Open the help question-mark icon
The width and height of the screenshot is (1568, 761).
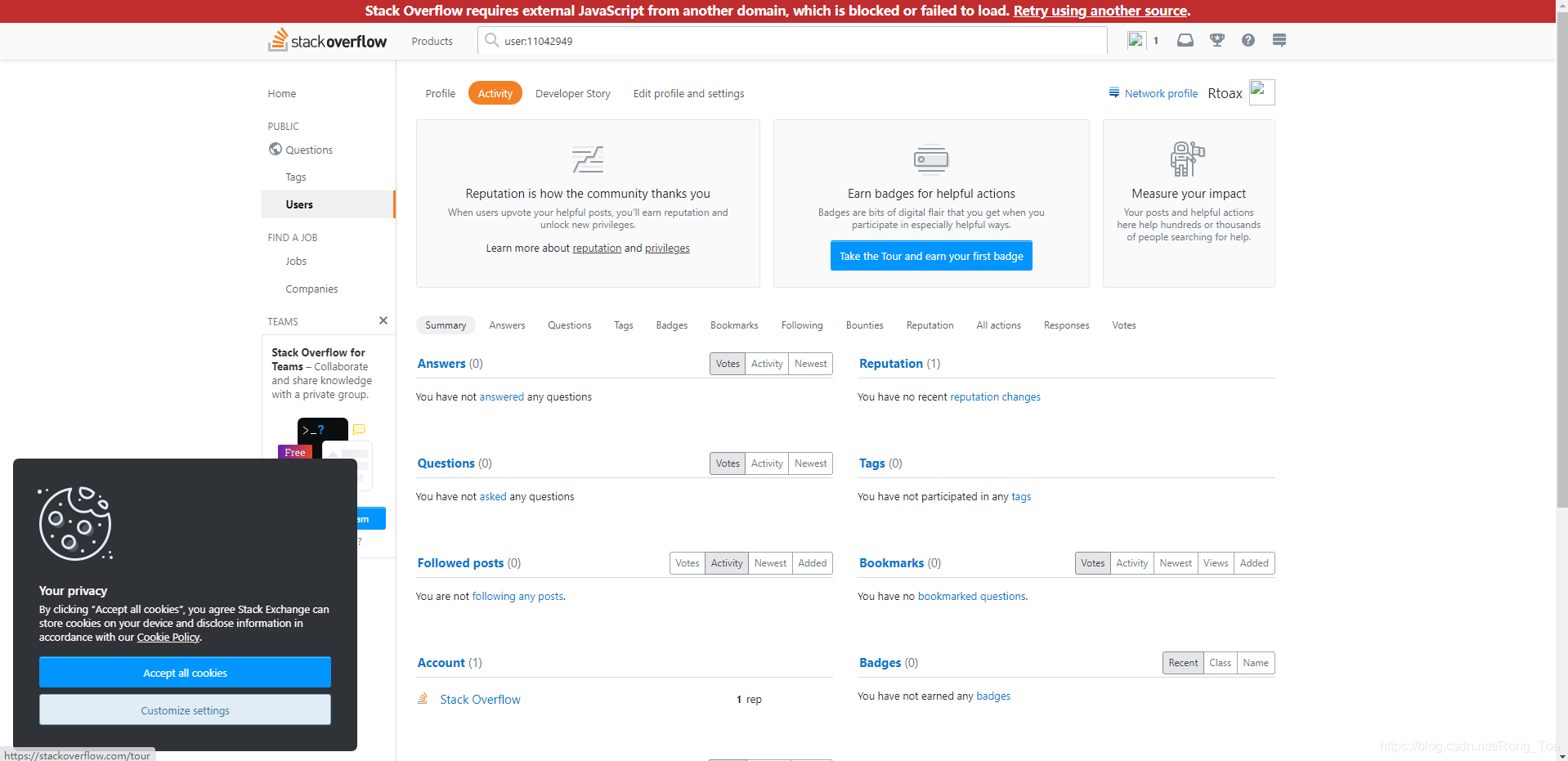click(x=1248, y=40)
